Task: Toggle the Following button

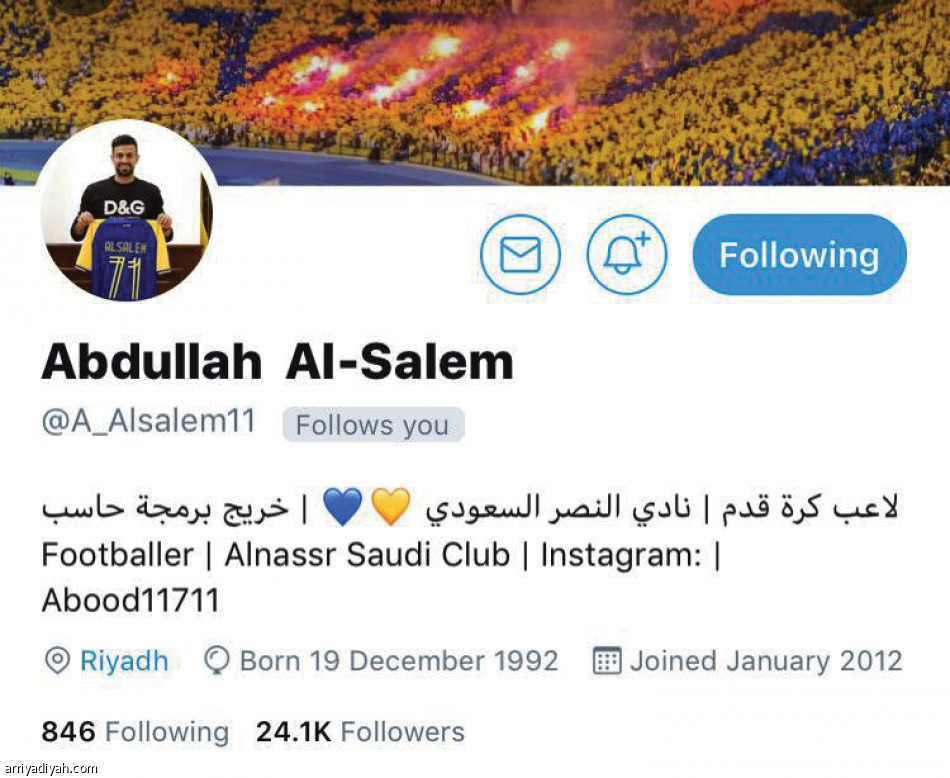Action: 799,254
